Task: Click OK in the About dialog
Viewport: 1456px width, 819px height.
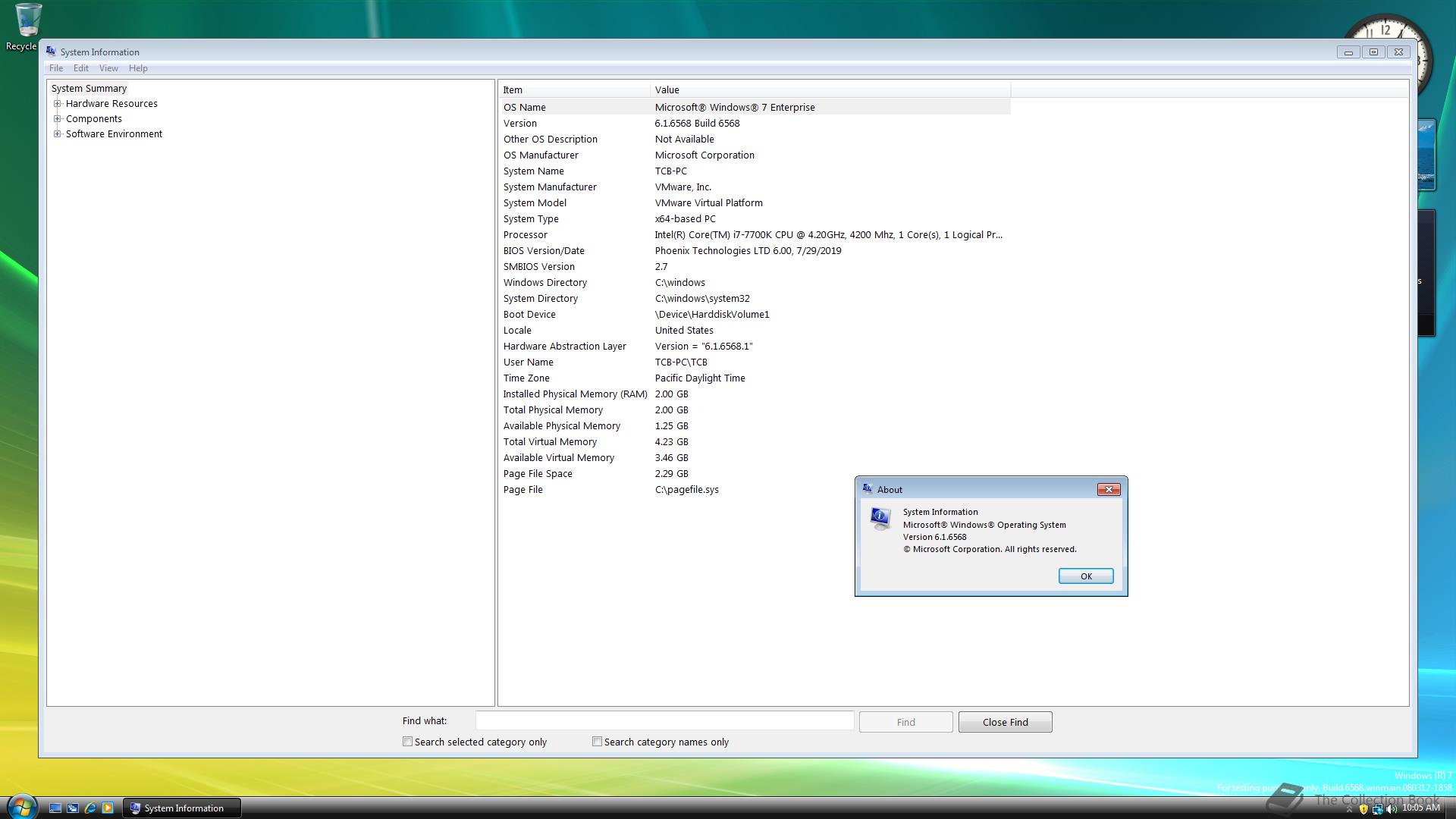Action: point(1086,576)
